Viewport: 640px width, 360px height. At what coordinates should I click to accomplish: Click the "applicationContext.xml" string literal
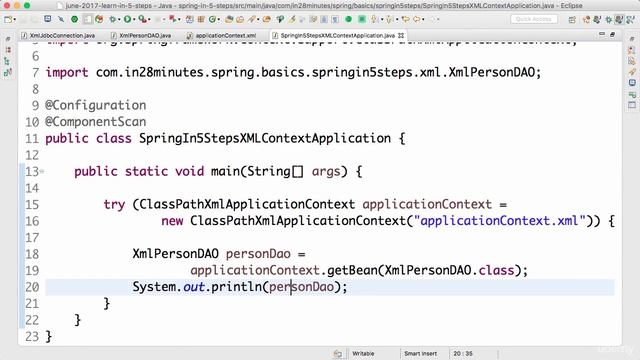tap(500, 221)
